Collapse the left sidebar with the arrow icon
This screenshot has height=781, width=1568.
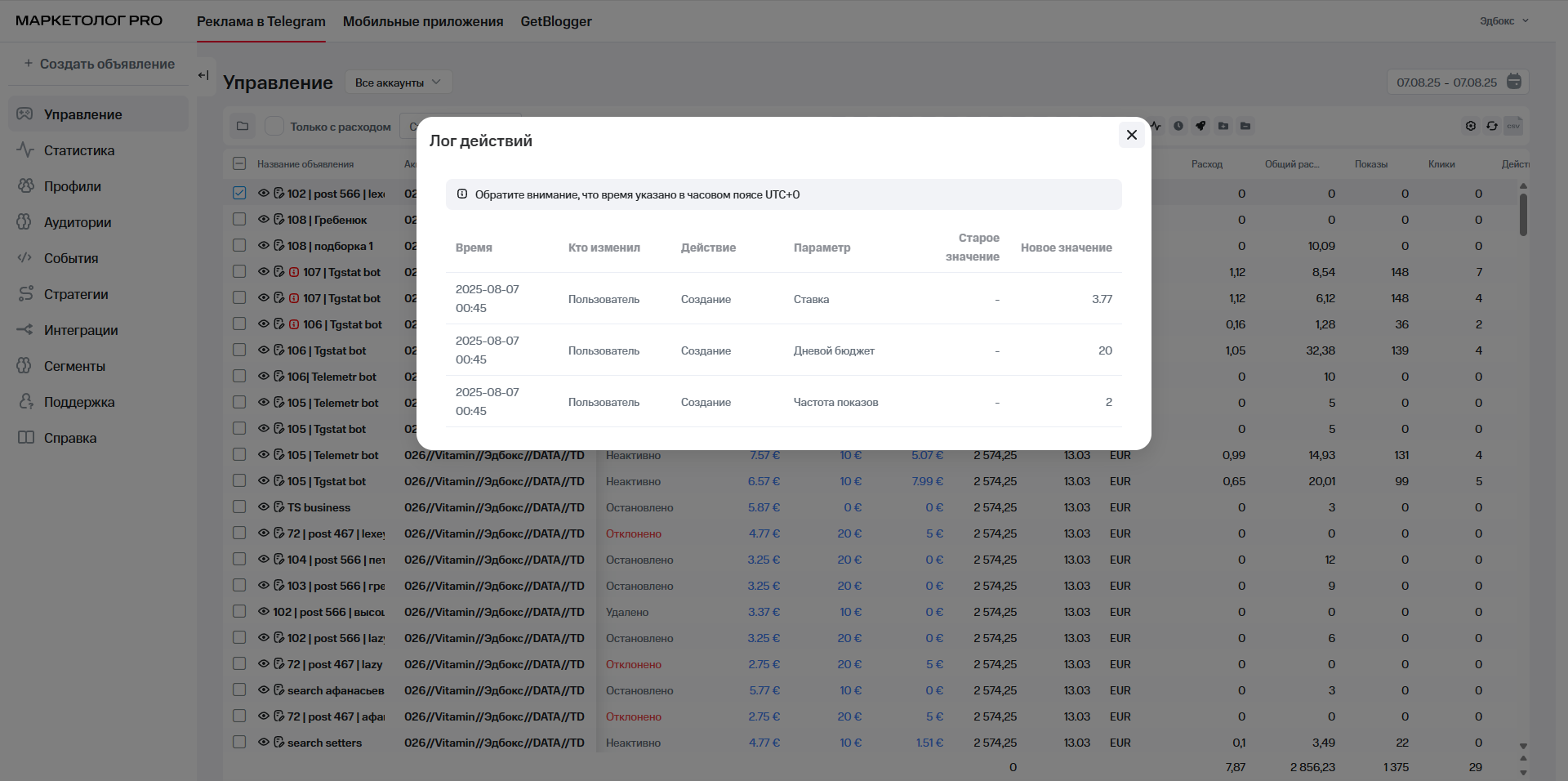tap(203, 75)
